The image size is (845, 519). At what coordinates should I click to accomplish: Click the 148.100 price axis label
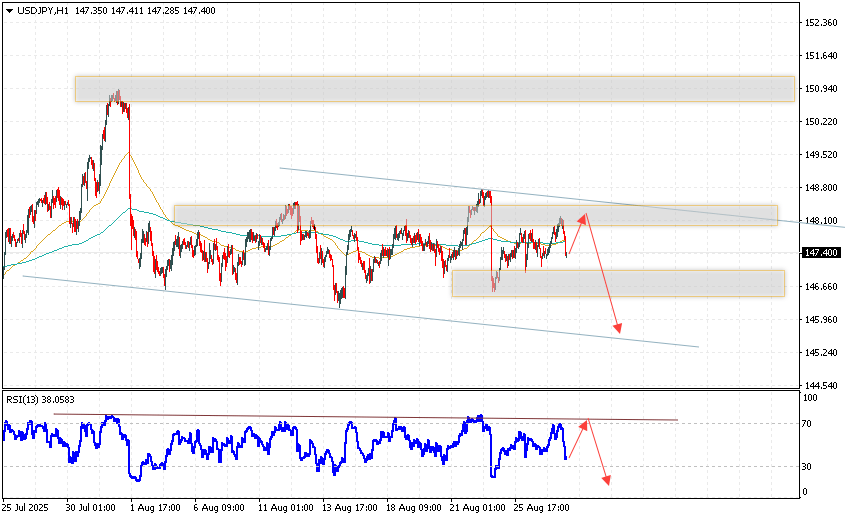click(x=821, y=220)
